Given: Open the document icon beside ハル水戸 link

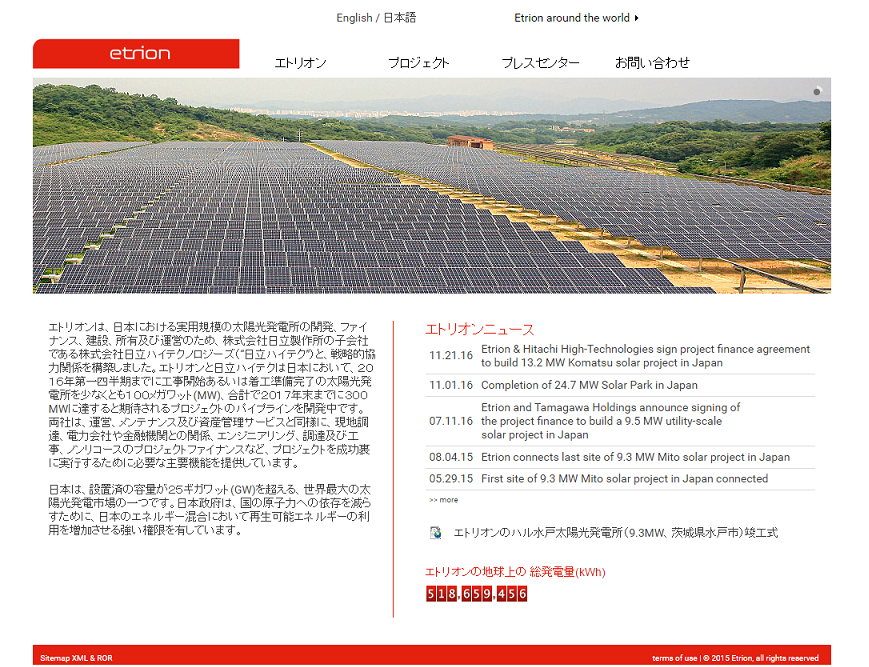Looking at the screenshot, I should coord(436,533).
